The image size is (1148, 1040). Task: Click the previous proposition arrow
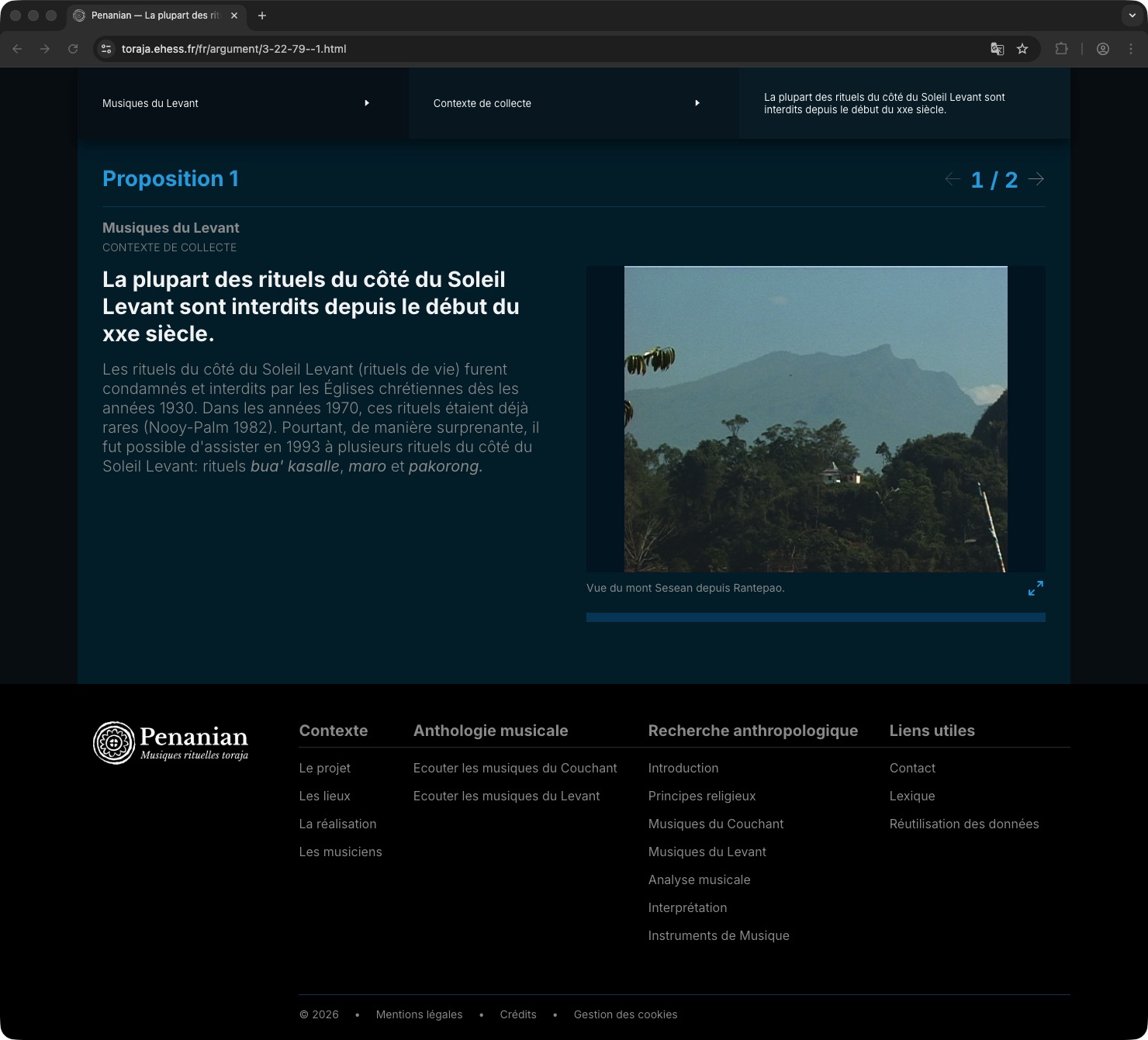[x=953, y=179]
